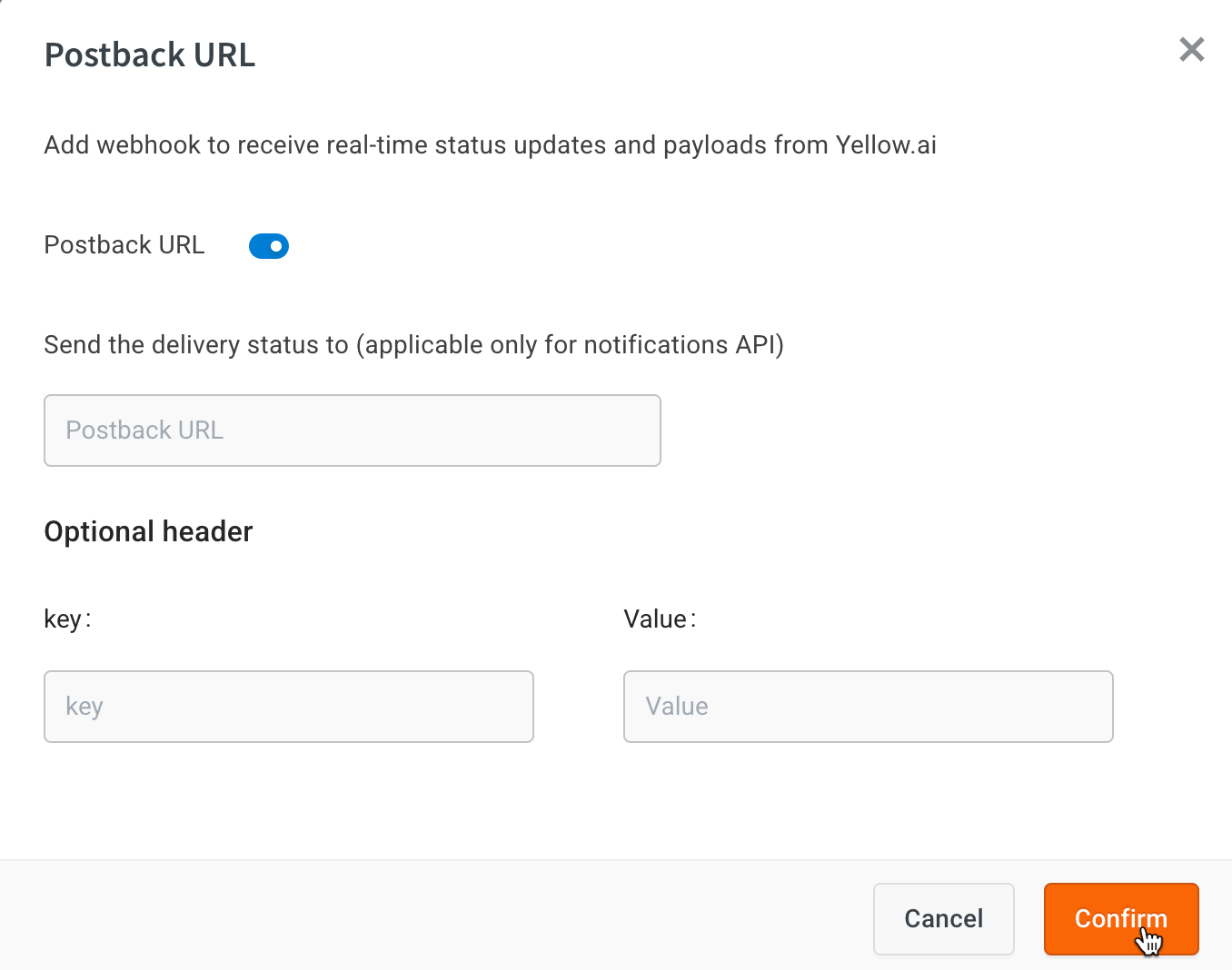
Task: Click the Postback URL dialog title
Action: (x=150, y=55)
